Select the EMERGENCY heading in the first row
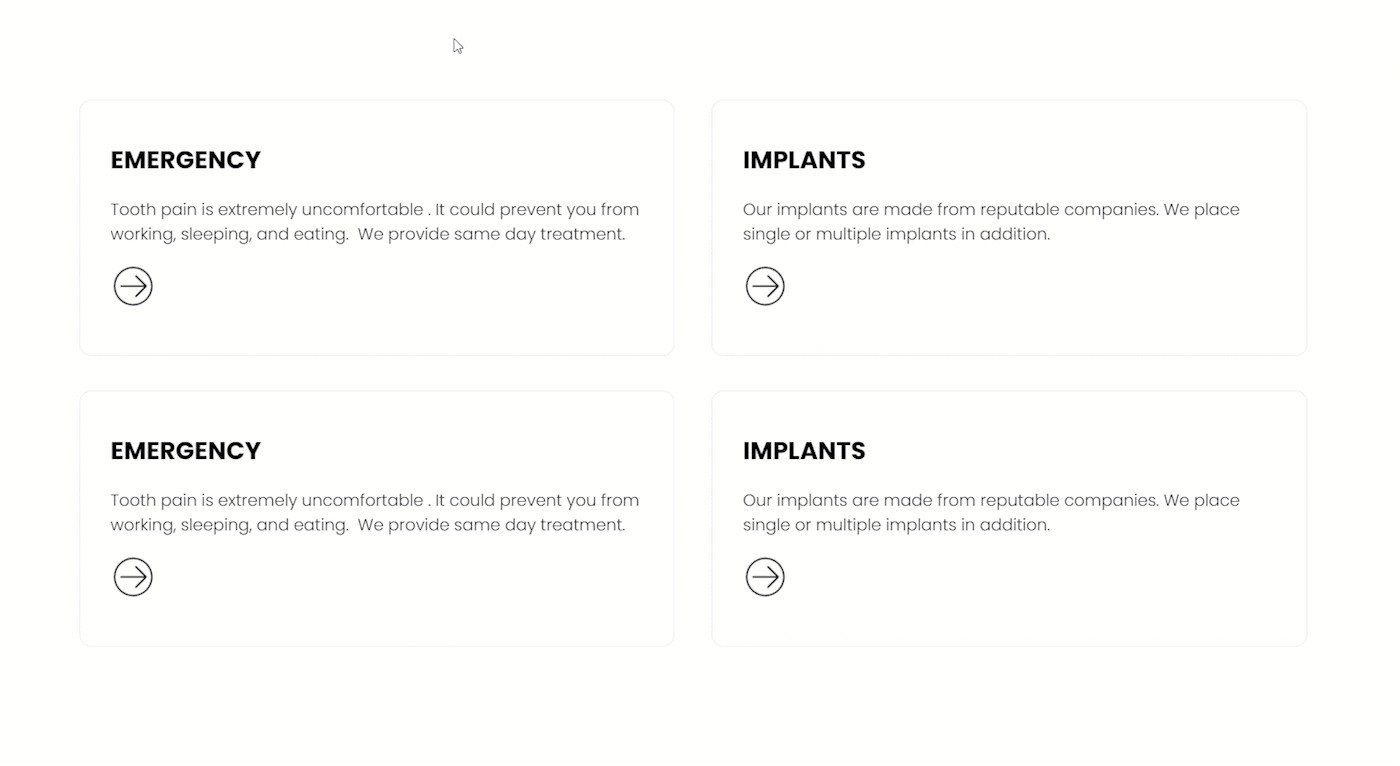Viewport: 1400px width, 766px height. [186, 160]
